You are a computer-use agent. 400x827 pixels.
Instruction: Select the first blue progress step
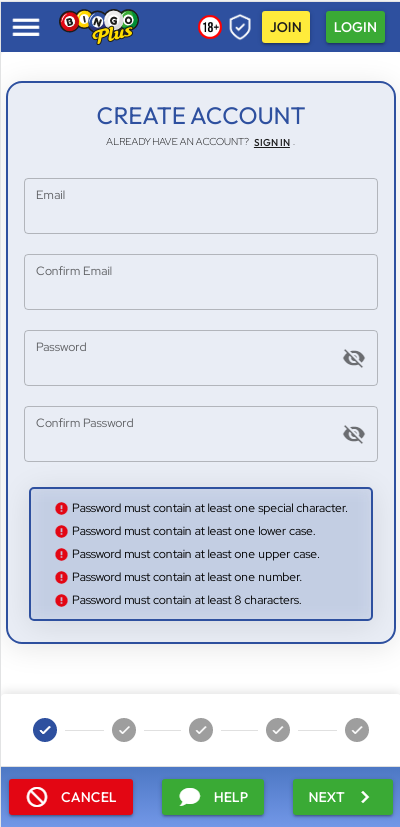(x=45, y=730)
